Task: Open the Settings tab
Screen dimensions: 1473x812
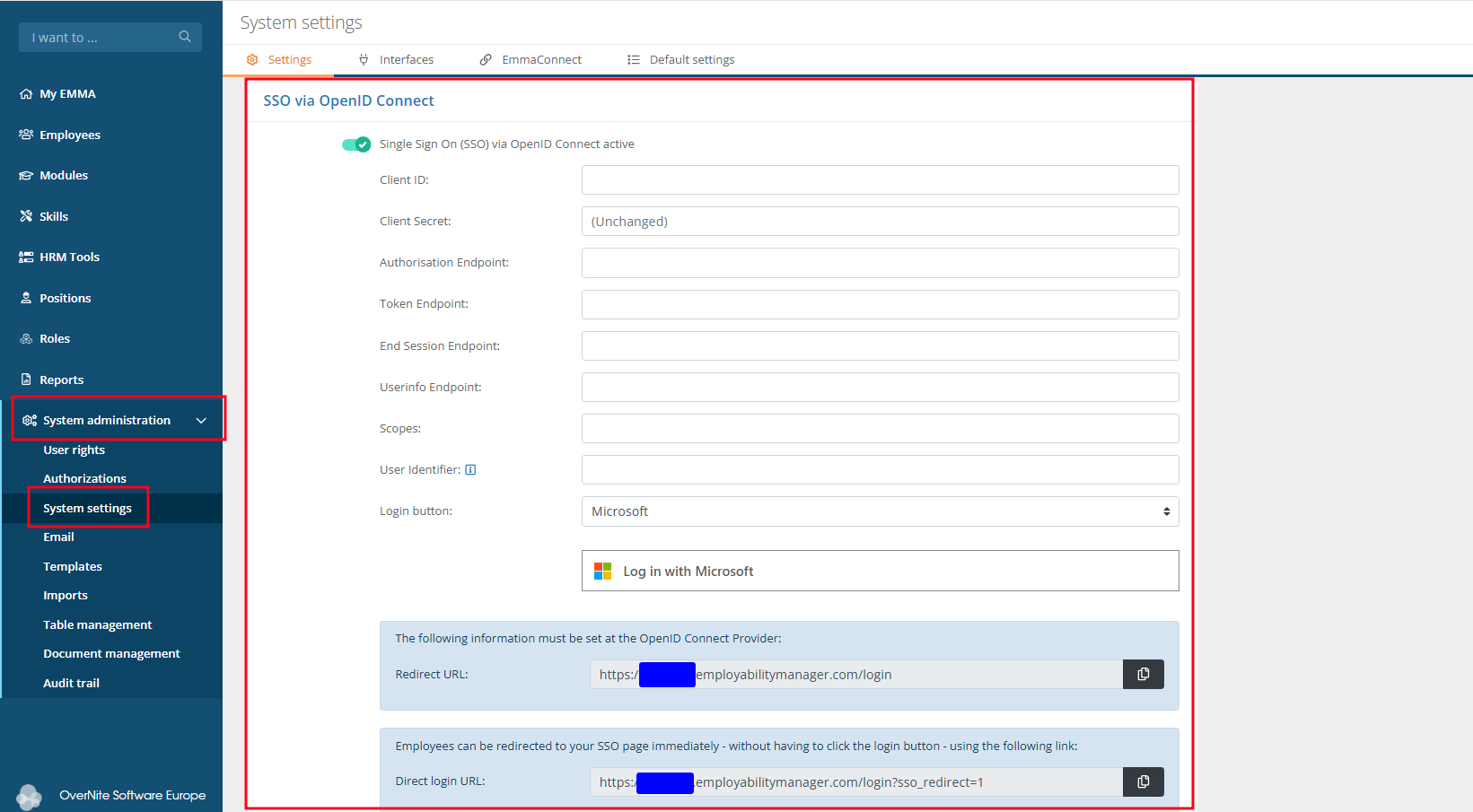Action: click(279, 60)
